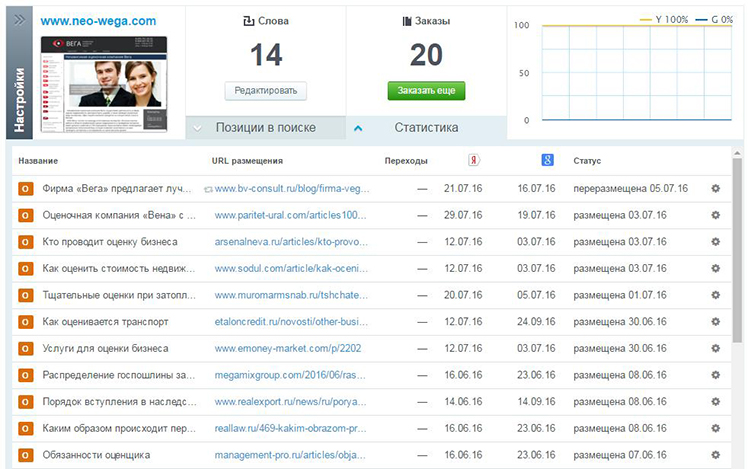The image size is (748, 469).
Task: Click the Слова icon in header
Action: click(x=249, y=21)
